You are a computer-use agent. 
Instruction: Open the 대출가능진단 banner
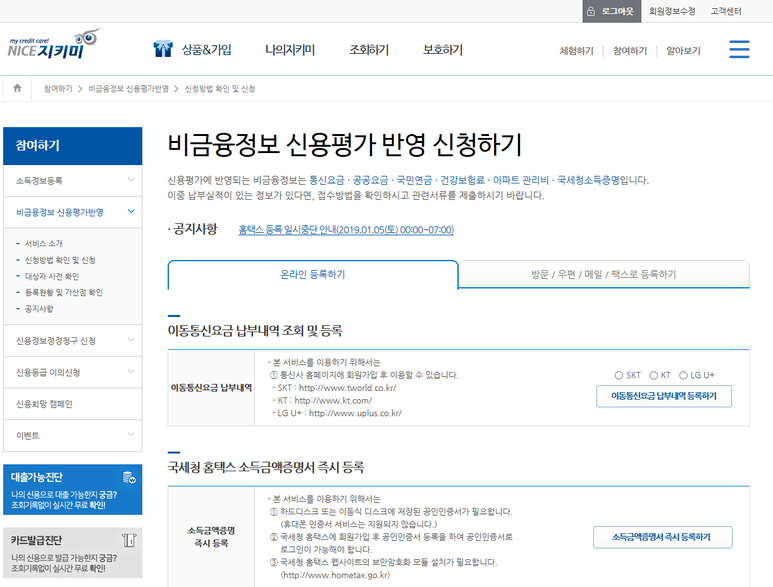pyautogui.click(x=72, y=489)
